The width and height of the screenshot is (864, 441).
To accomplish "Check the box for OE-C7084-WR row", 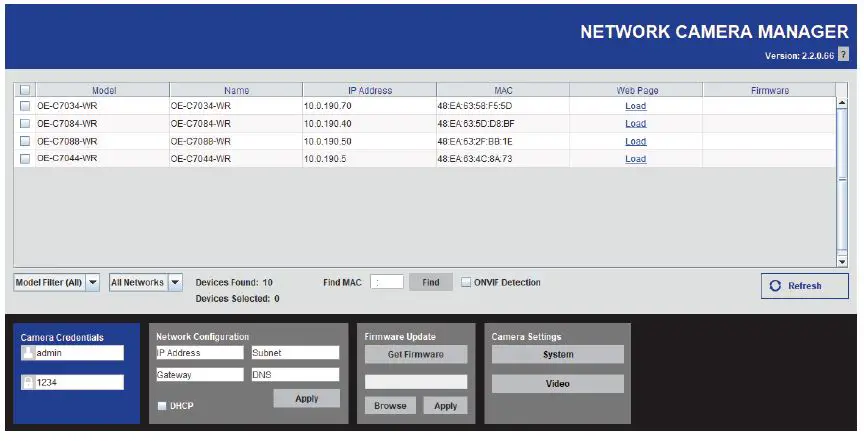I will pyautogui.click(x=25, y=123).
